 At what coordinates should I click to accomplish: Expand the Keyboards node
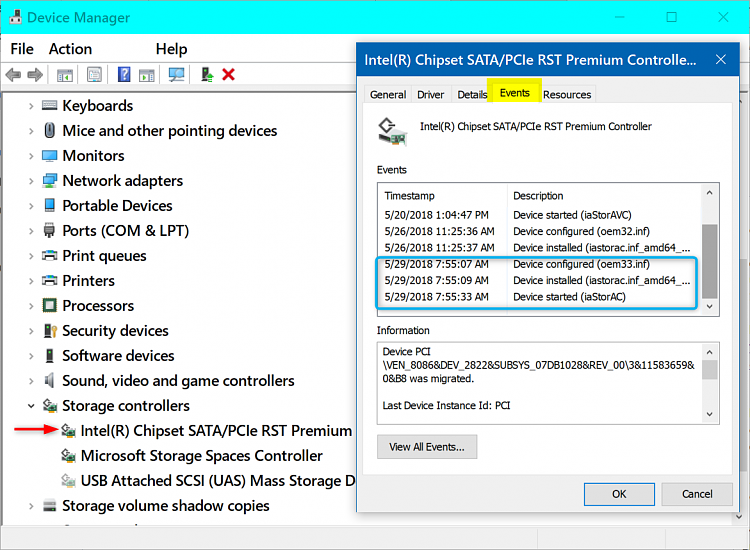coord(31,106)
